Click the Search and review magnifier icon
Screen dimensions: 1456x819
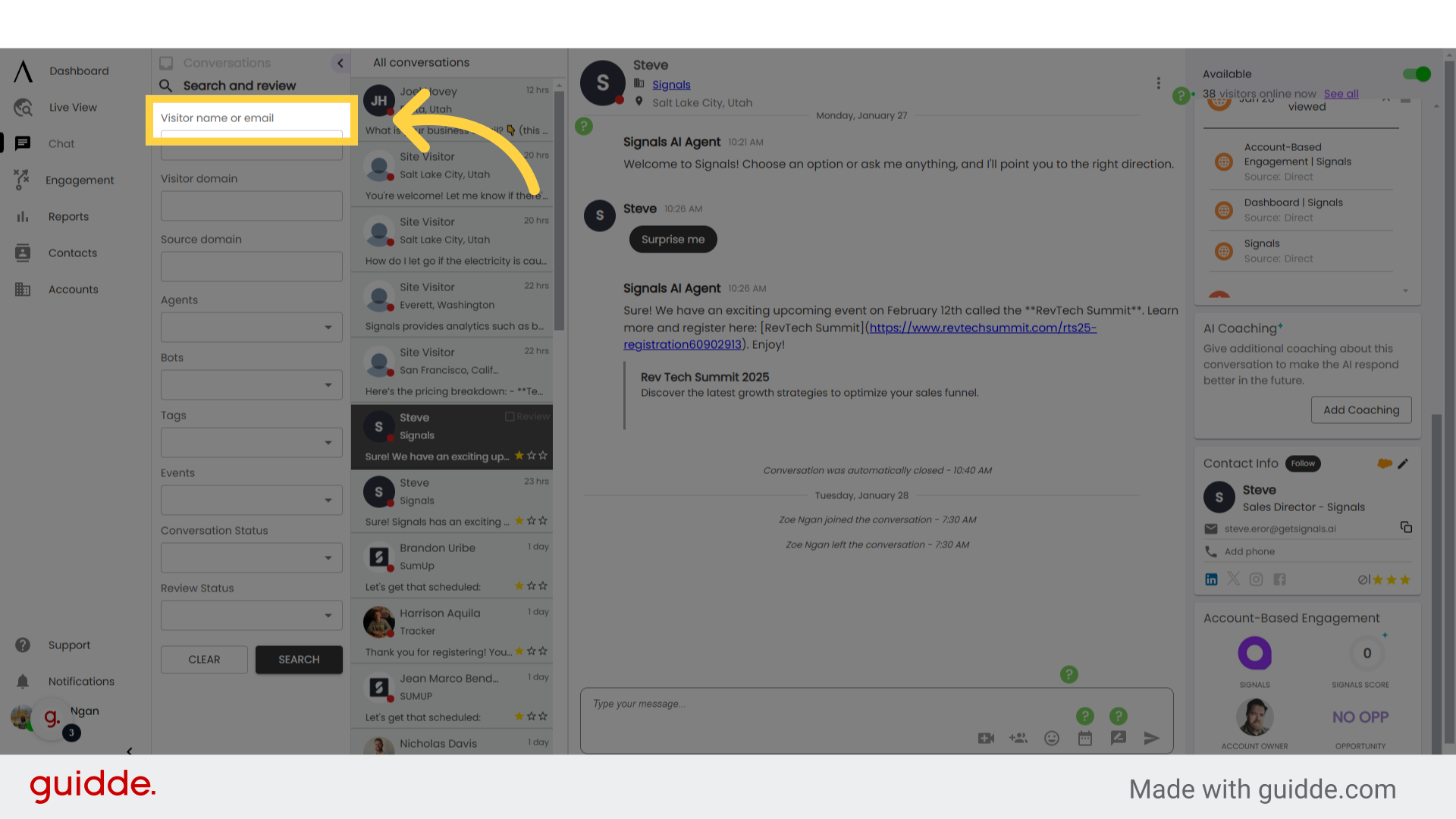click(166, 86)
